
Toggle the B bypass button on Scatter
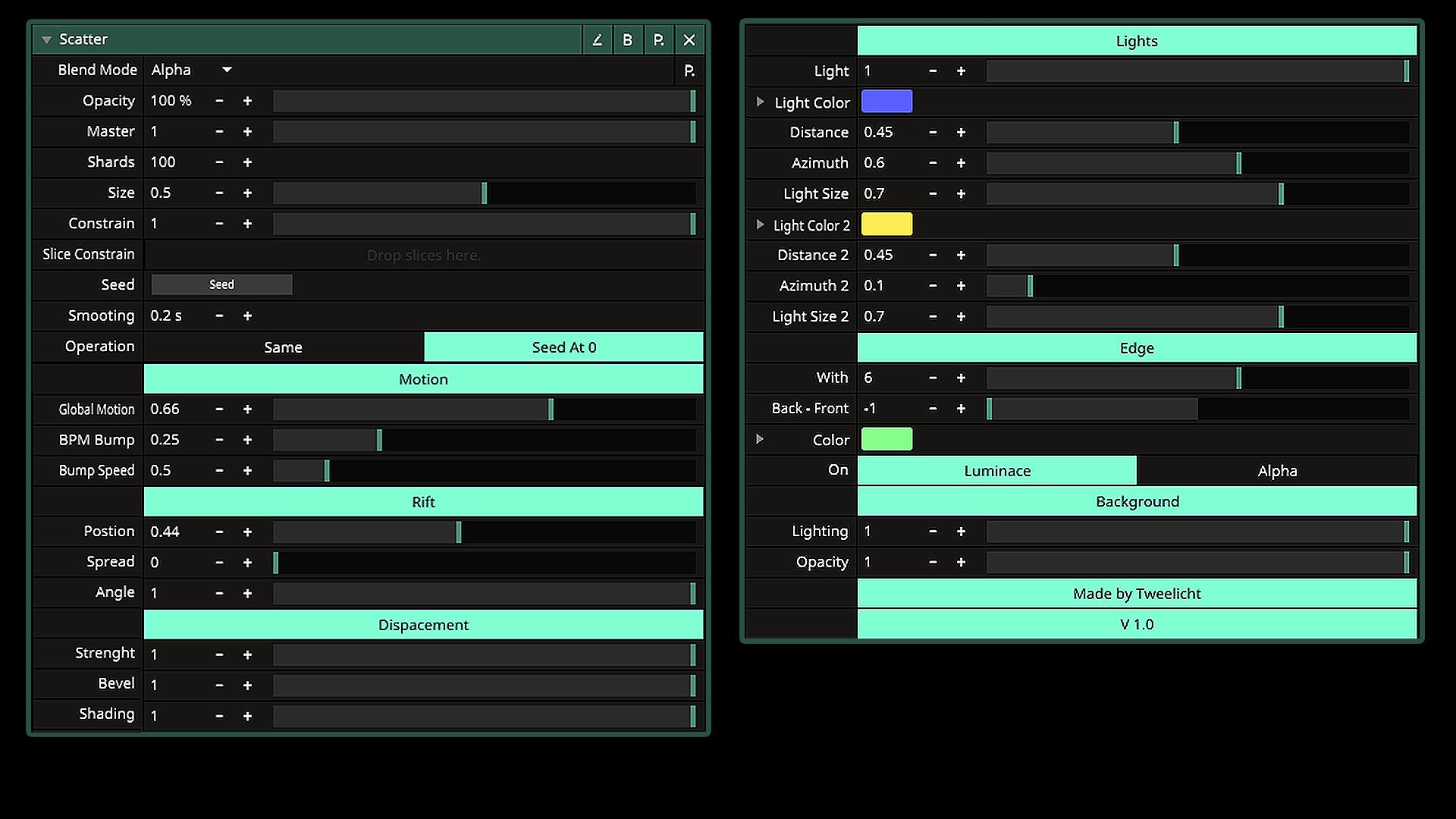pyautogui.click(x=627, y=39)
